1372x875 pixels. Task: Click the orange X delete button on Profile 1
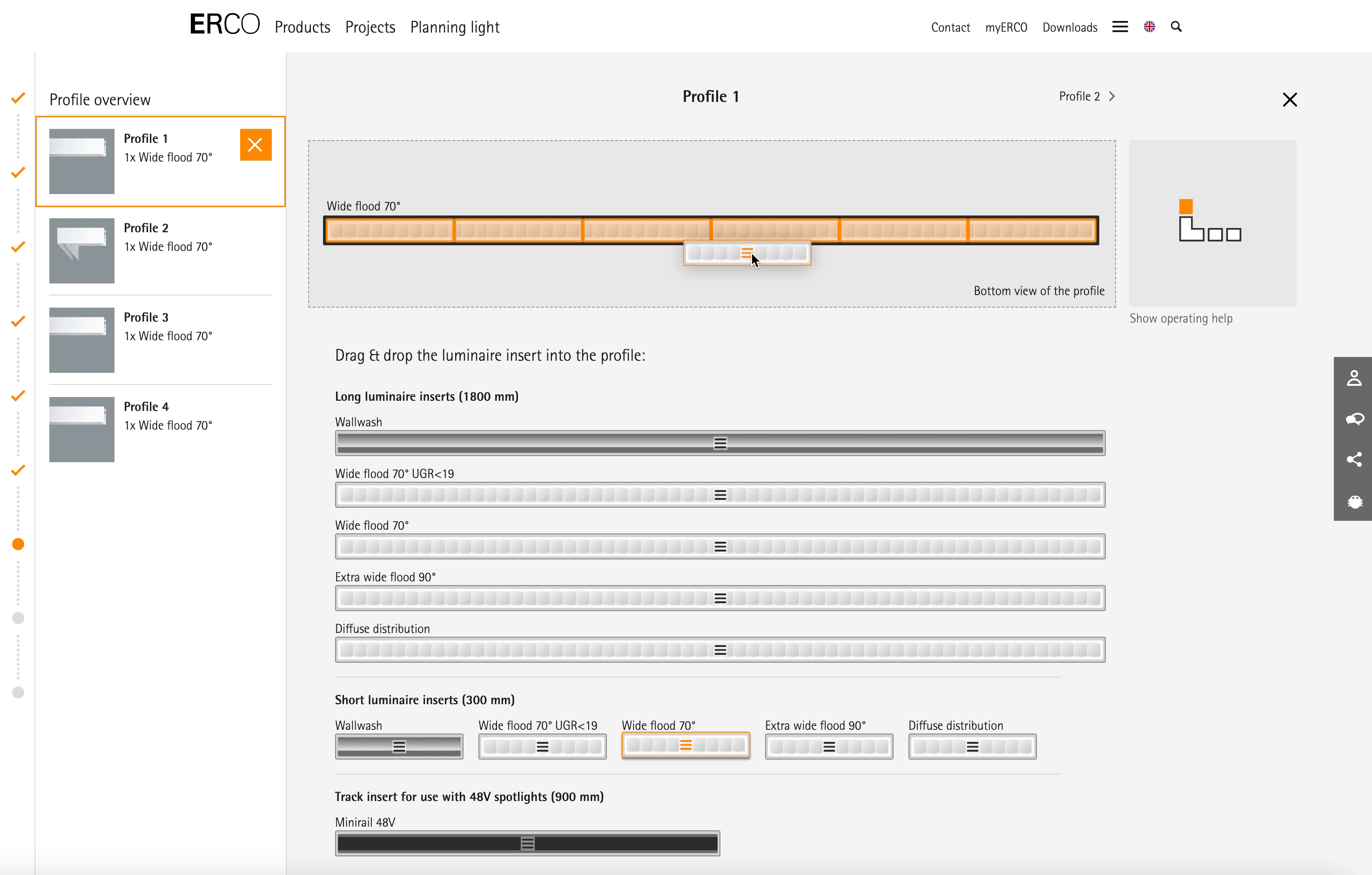(x=255, y=145)
